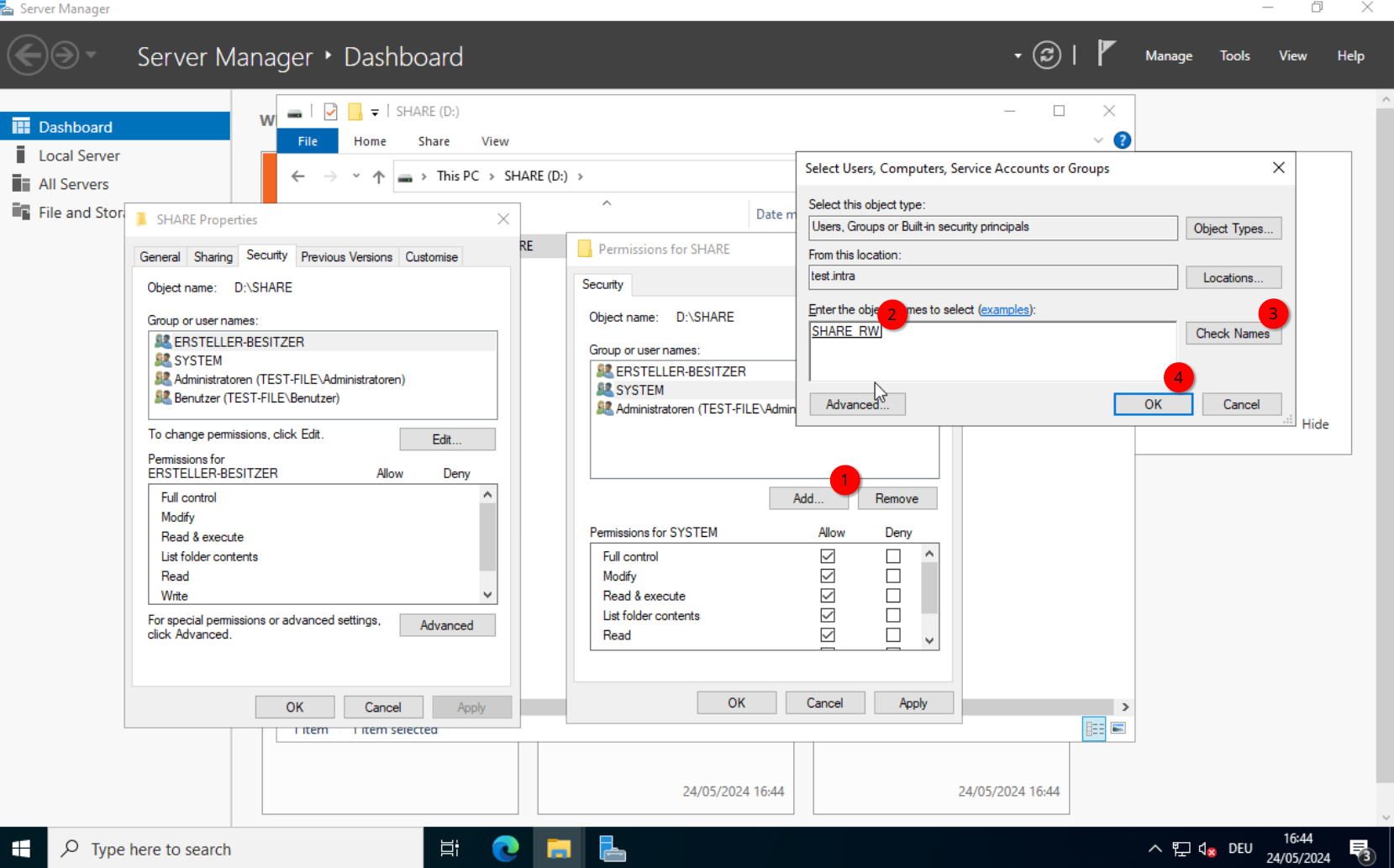This screenshot has width=1394, height=868.
Task: Click the permissions list scroll down arrow
Action: [929, 640]
